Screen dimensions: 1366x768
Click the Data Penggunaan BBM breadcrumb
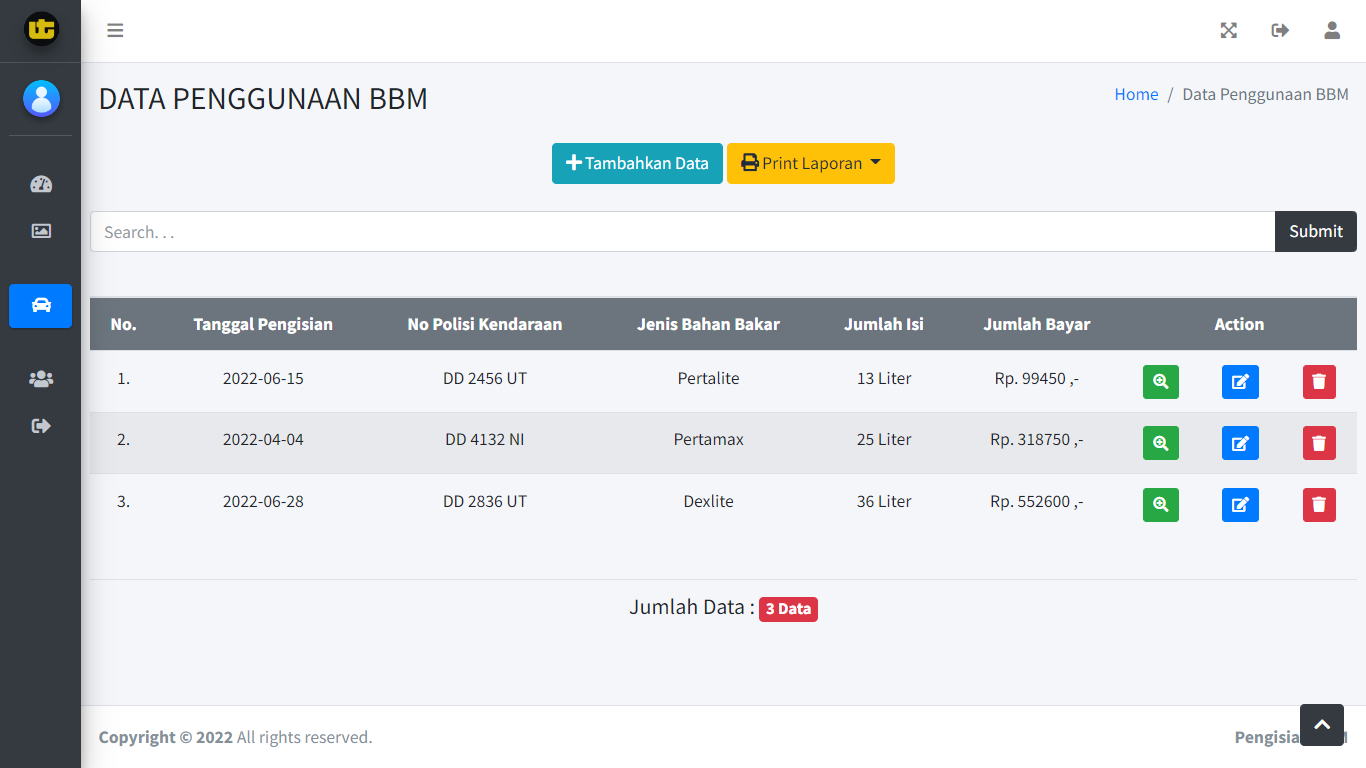(1265, 94)
